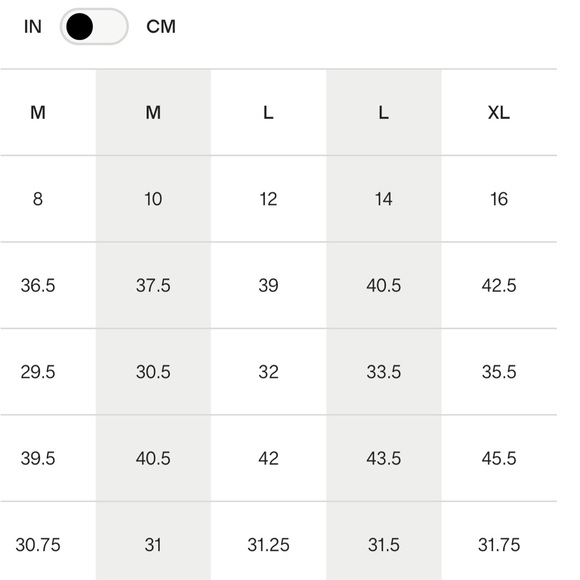Screen dimensions: 580x580
Task: Click numeric size 16 cell
Action: [x=499, y=199]
